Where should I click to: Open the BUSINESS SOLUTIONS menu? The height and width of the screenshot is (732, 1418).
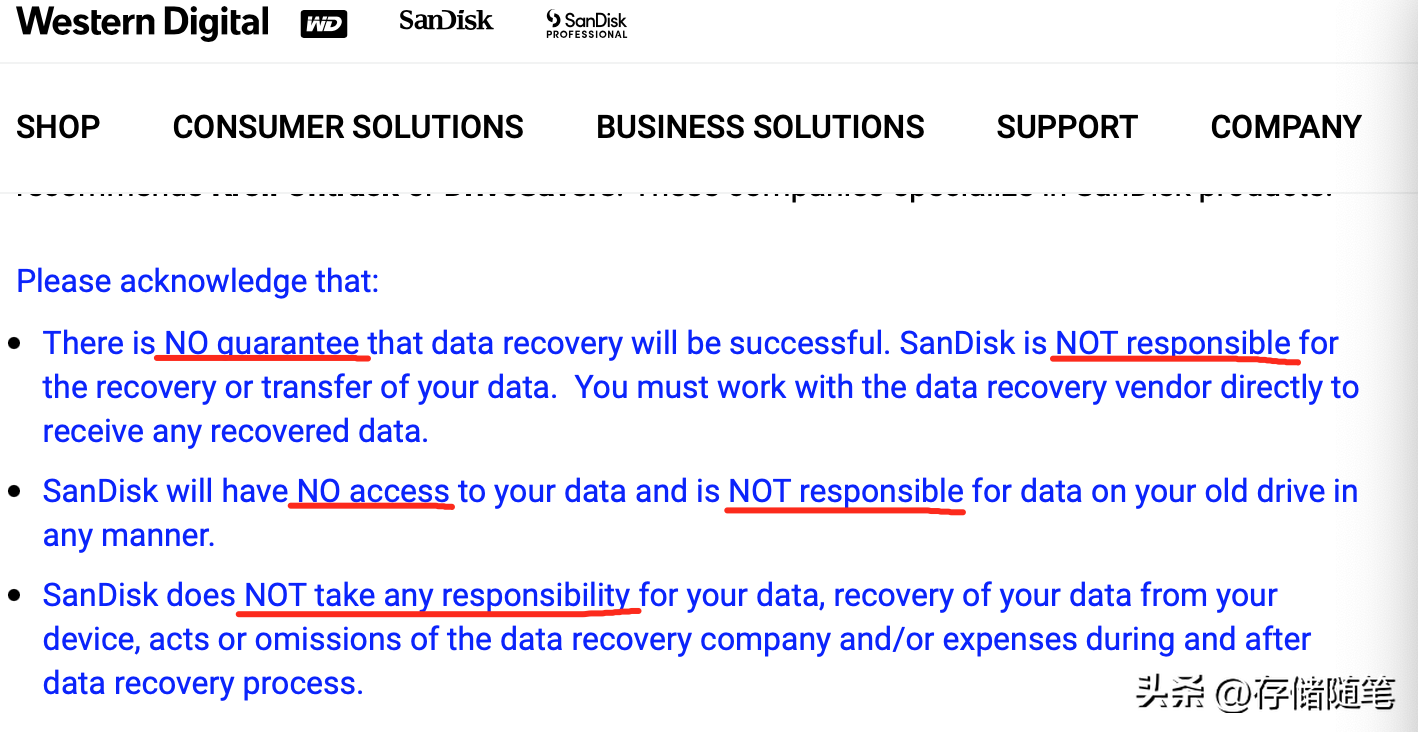click(x=760, y=127)
